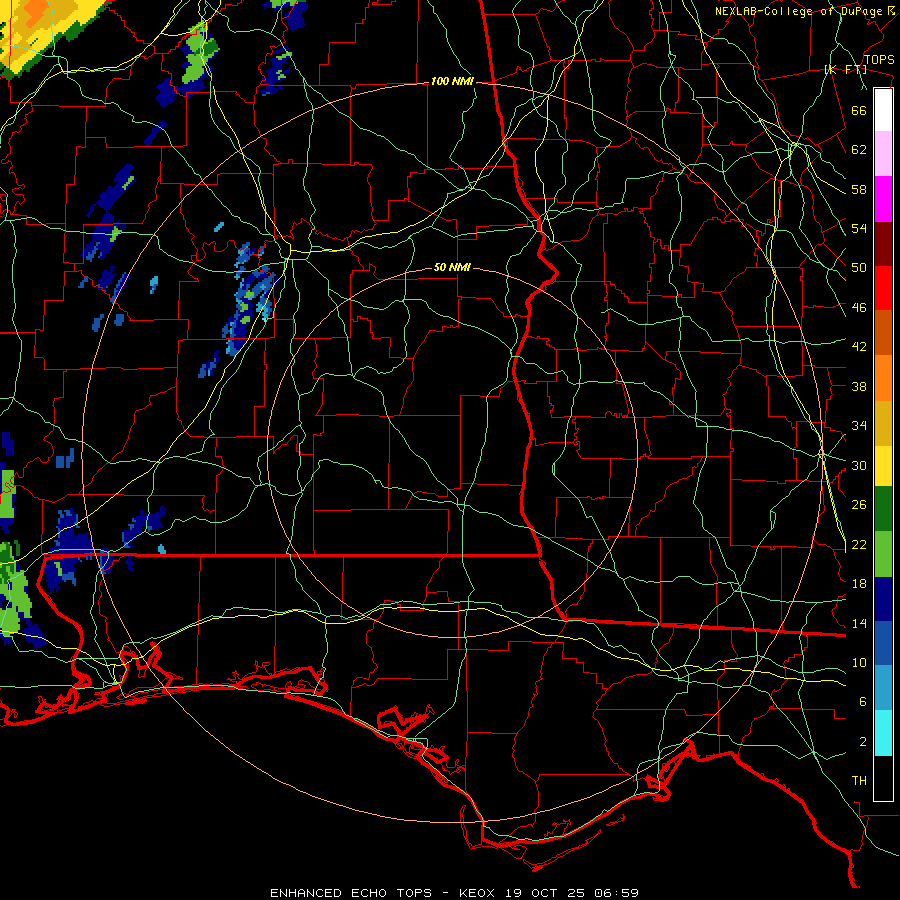Click the bright yellow legend swatch
This screenshot has height=900, width=900.
[883, 466]
